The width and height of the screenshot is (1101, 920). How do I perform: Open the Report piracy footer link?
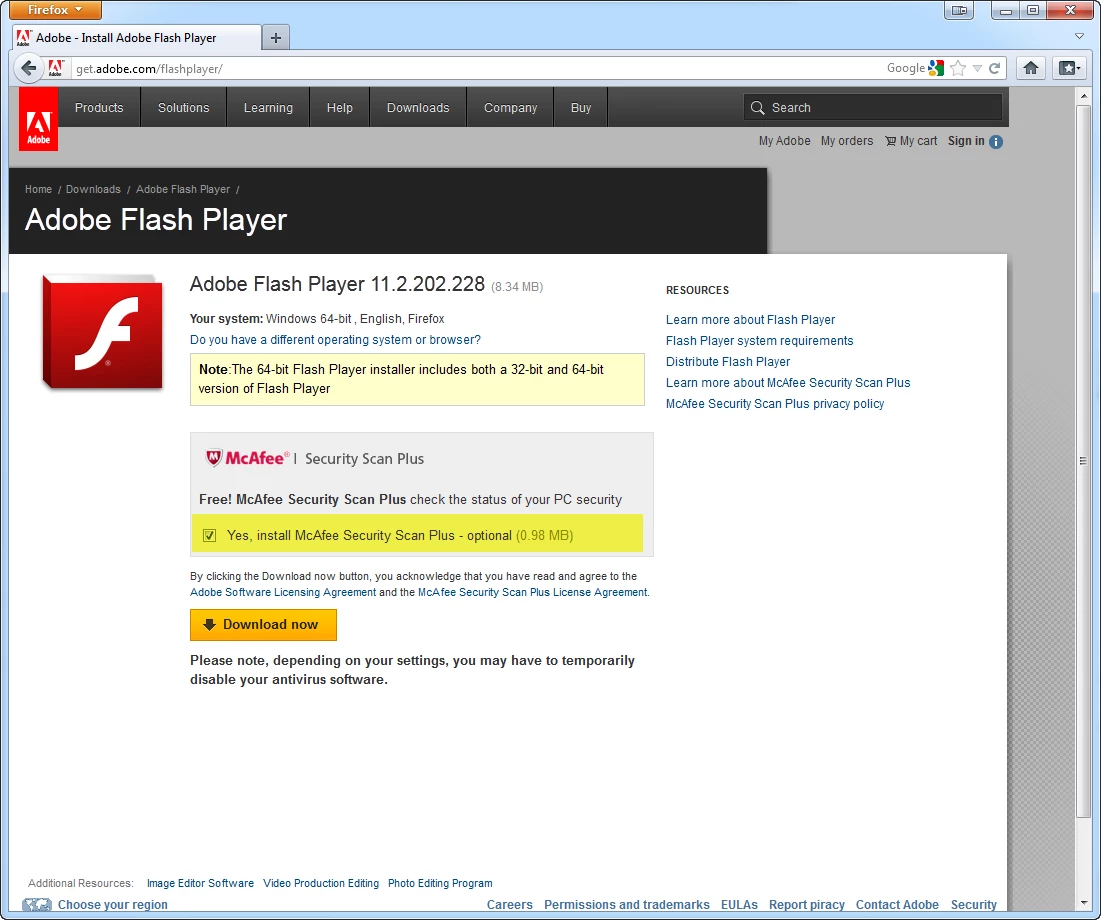807,905
